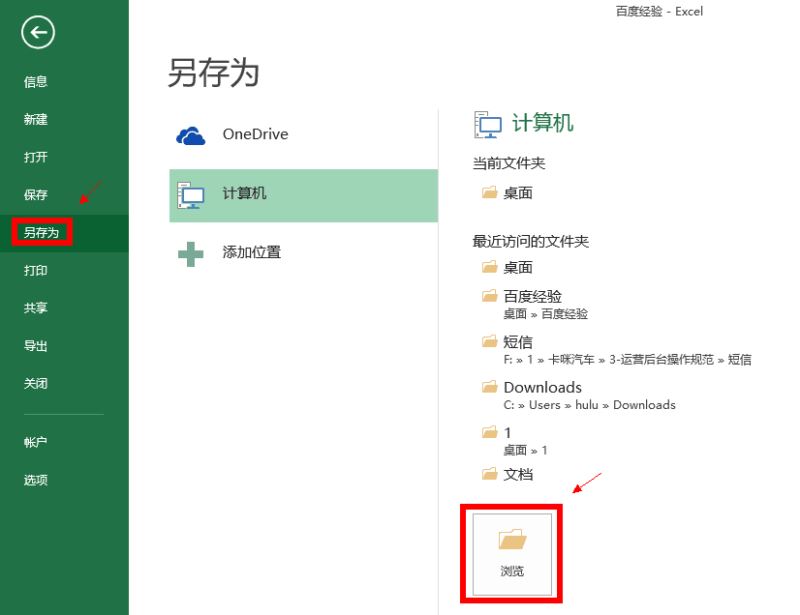Click the green plus 添加位置 icon
The image size is (800, 615).
tap(190, 253)
